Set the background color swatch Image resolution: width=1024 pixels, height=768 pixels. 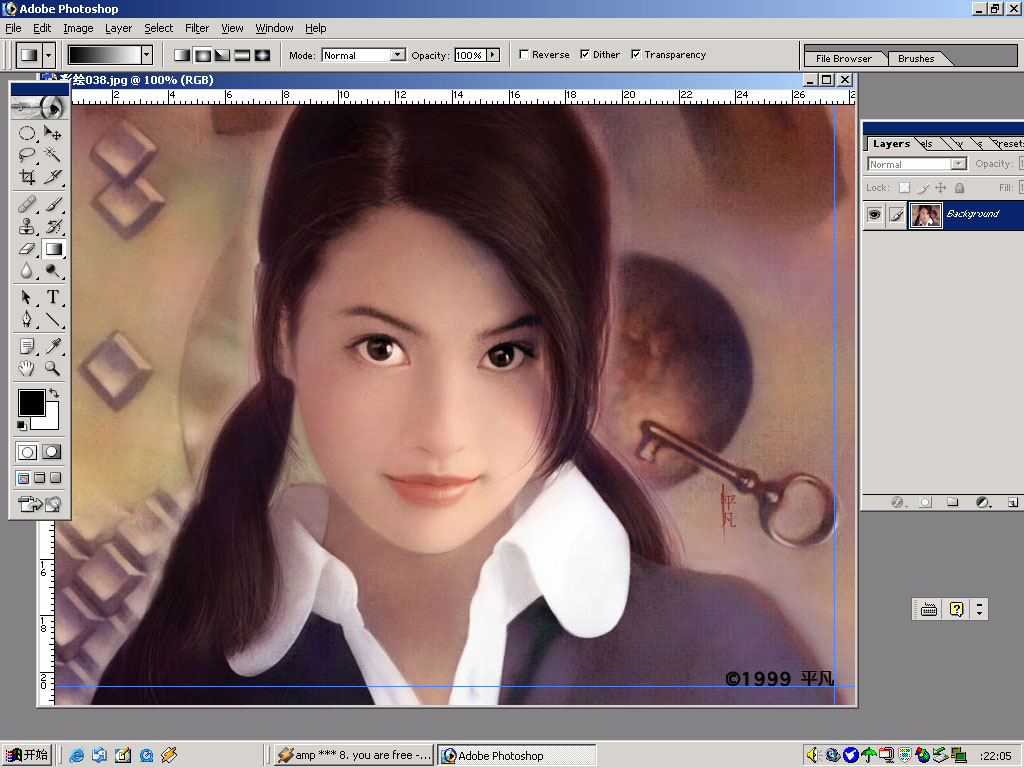[48, 421]
